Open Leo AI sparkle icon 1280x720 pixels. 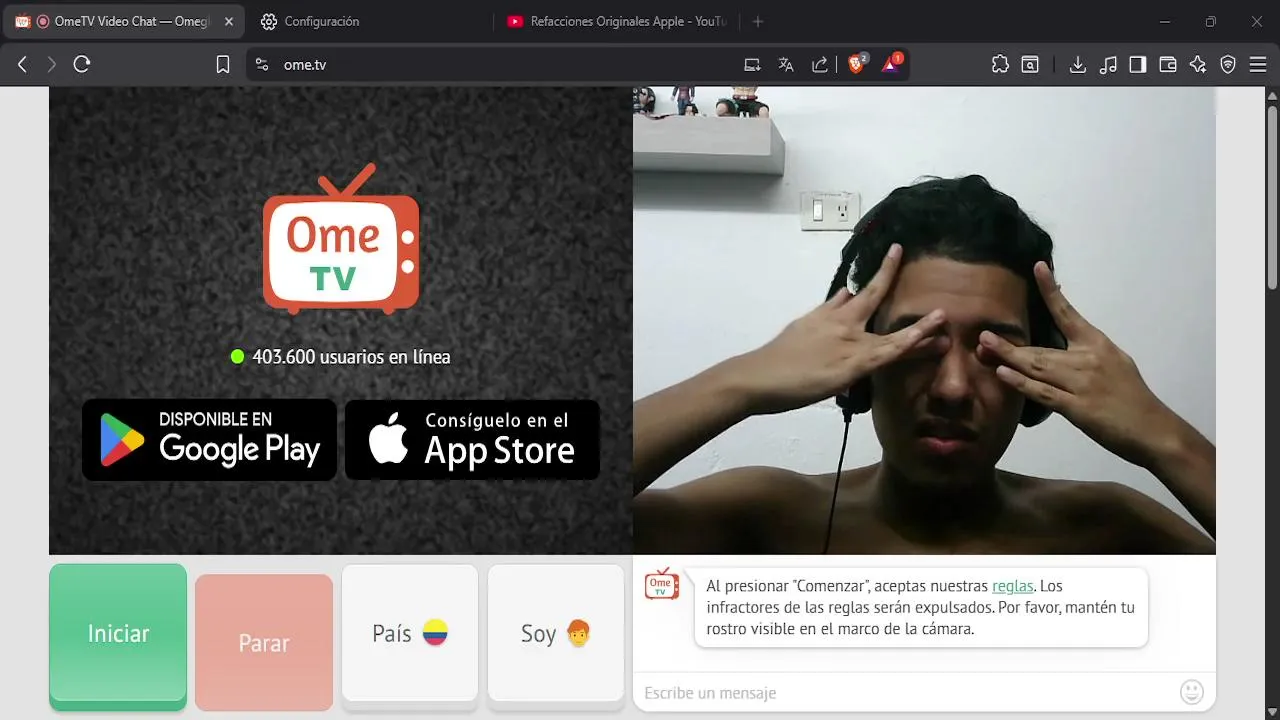(1198, 65)
